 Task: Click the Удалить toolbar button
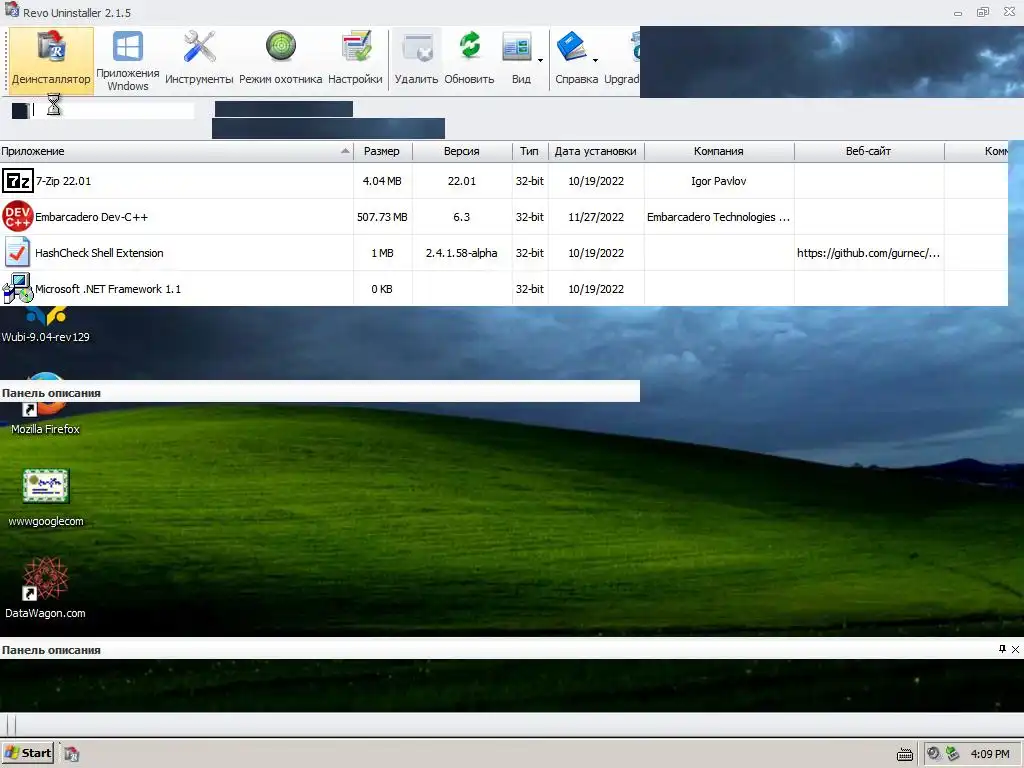pyautogui.click(x=417, y=61)
